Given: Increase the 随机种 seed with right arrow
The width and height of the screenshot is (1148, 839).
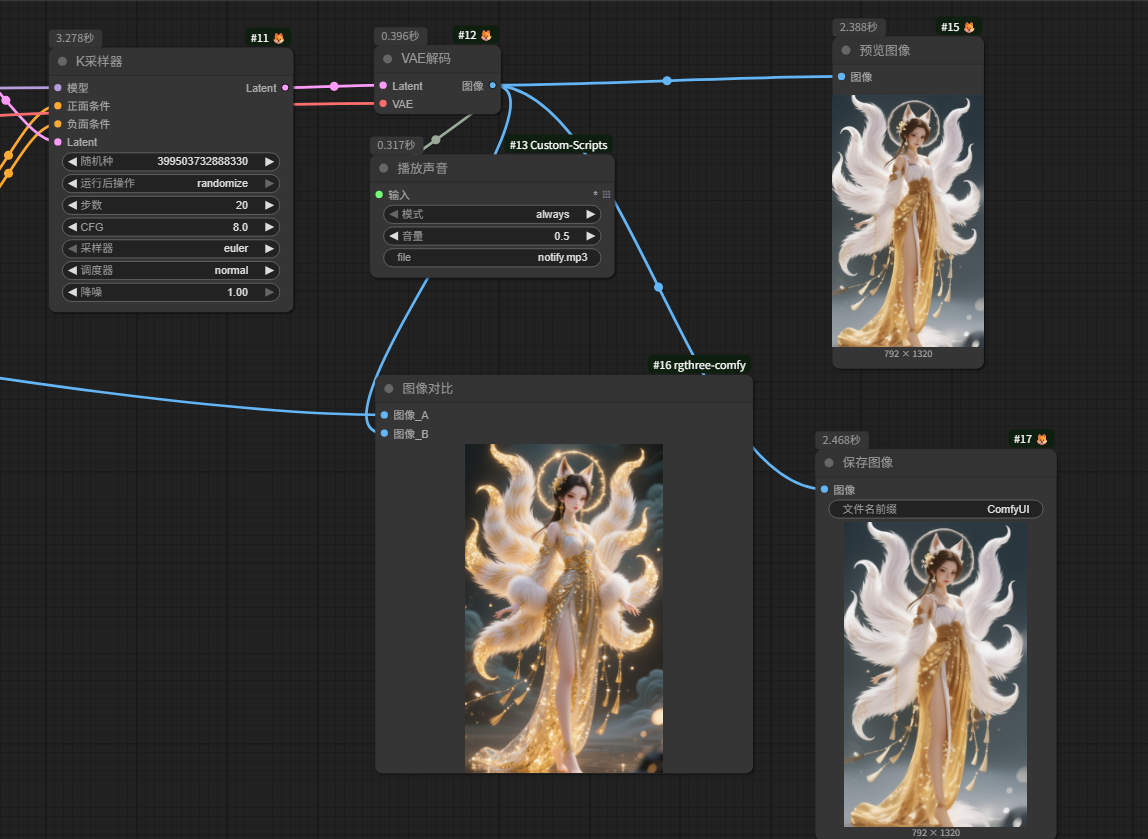Looking at the screenshot, I should [269, 161].
